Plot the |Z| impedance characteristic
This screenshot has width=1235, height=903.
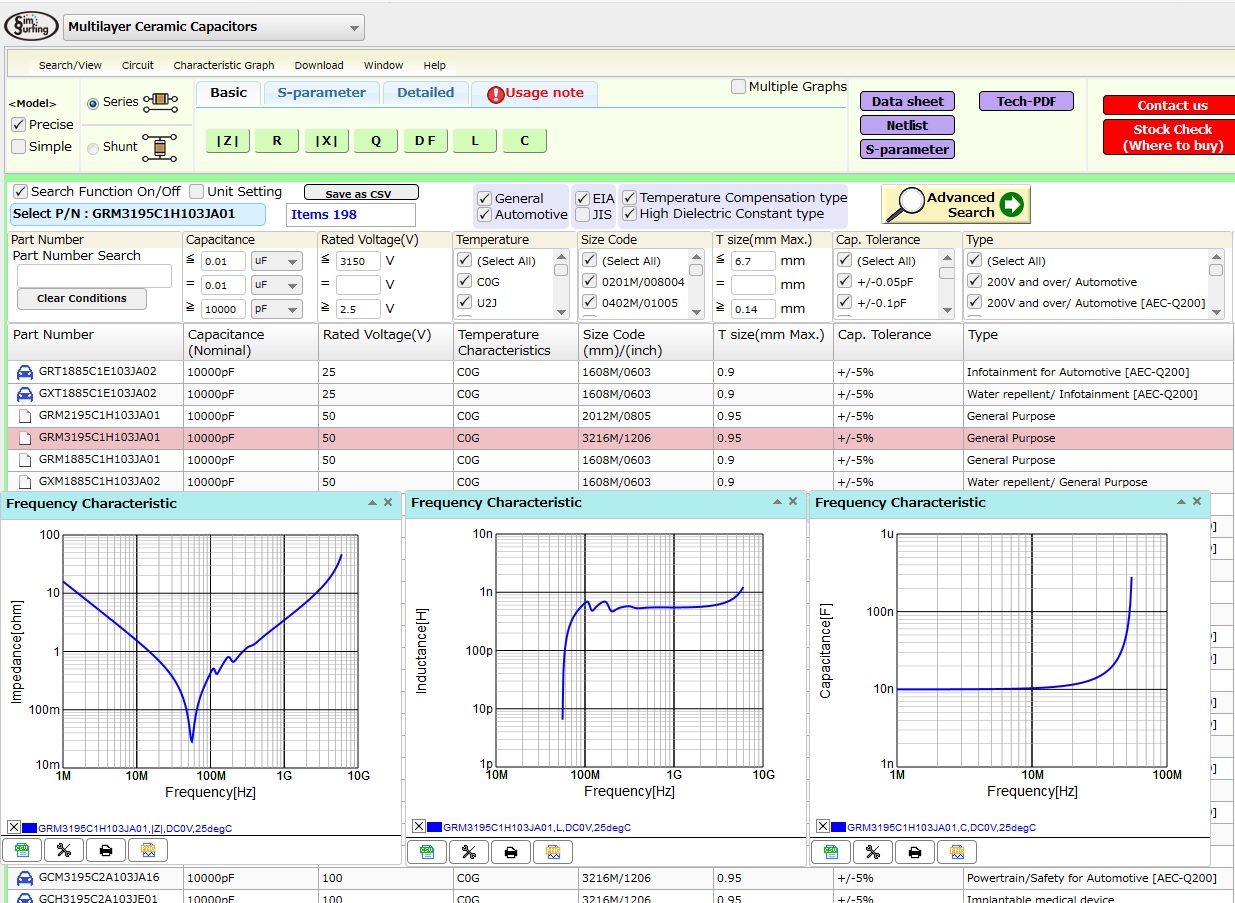click(228, 141)
